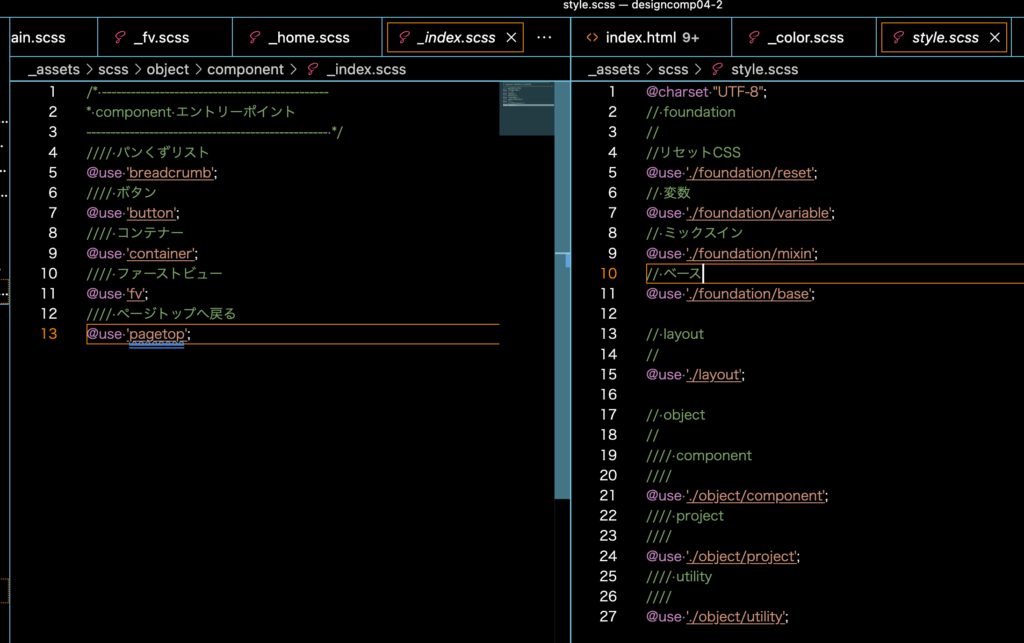
Task: Open style.scss breadcrumb in right editor
Action: (x=765, y=69)
